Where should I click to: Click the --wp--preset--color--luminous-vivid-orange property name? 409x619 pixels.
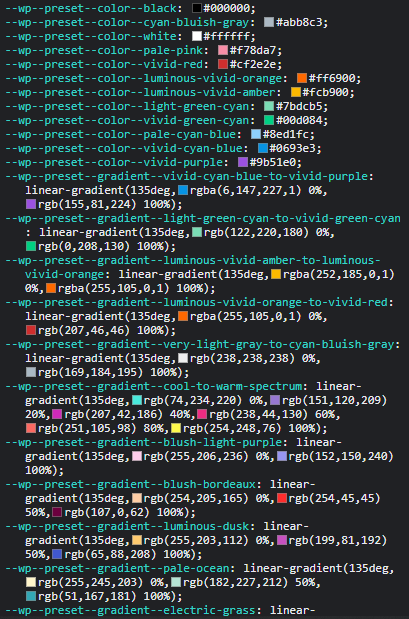(144, 78)
